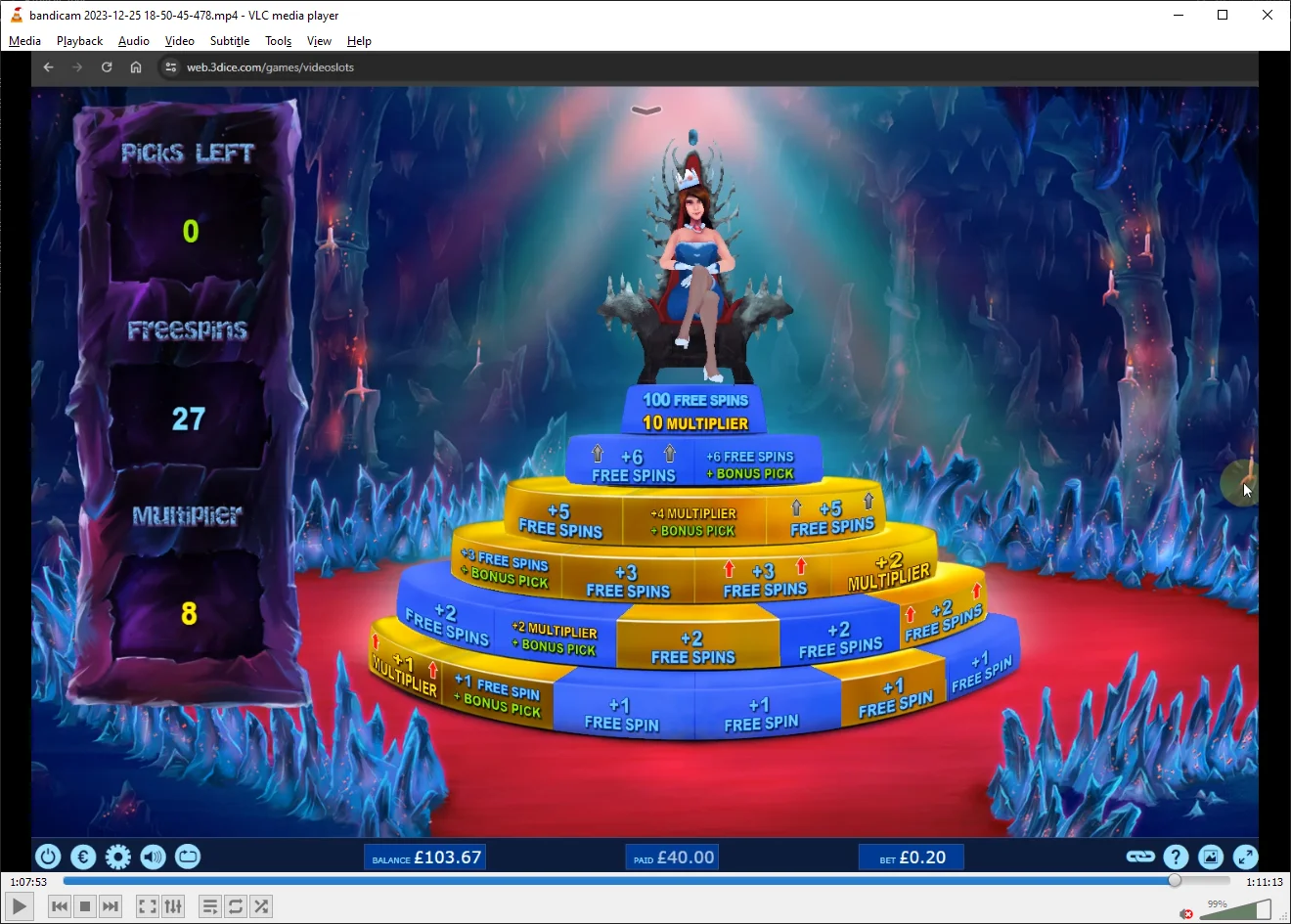Toggle VLC fullscreen video mode
Image resolution: width=1291 pixels, height=924 pixels.
coord(148,906)
